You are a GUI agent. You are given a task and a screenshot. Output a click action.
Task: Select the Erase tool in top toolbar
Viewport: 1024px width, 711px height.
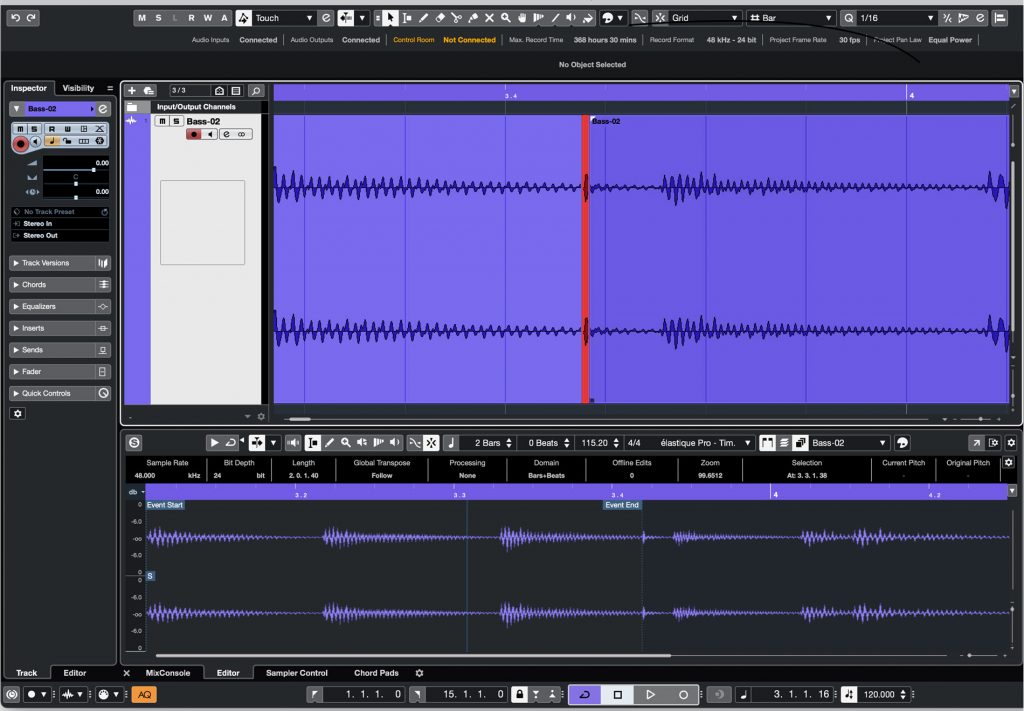440,18
